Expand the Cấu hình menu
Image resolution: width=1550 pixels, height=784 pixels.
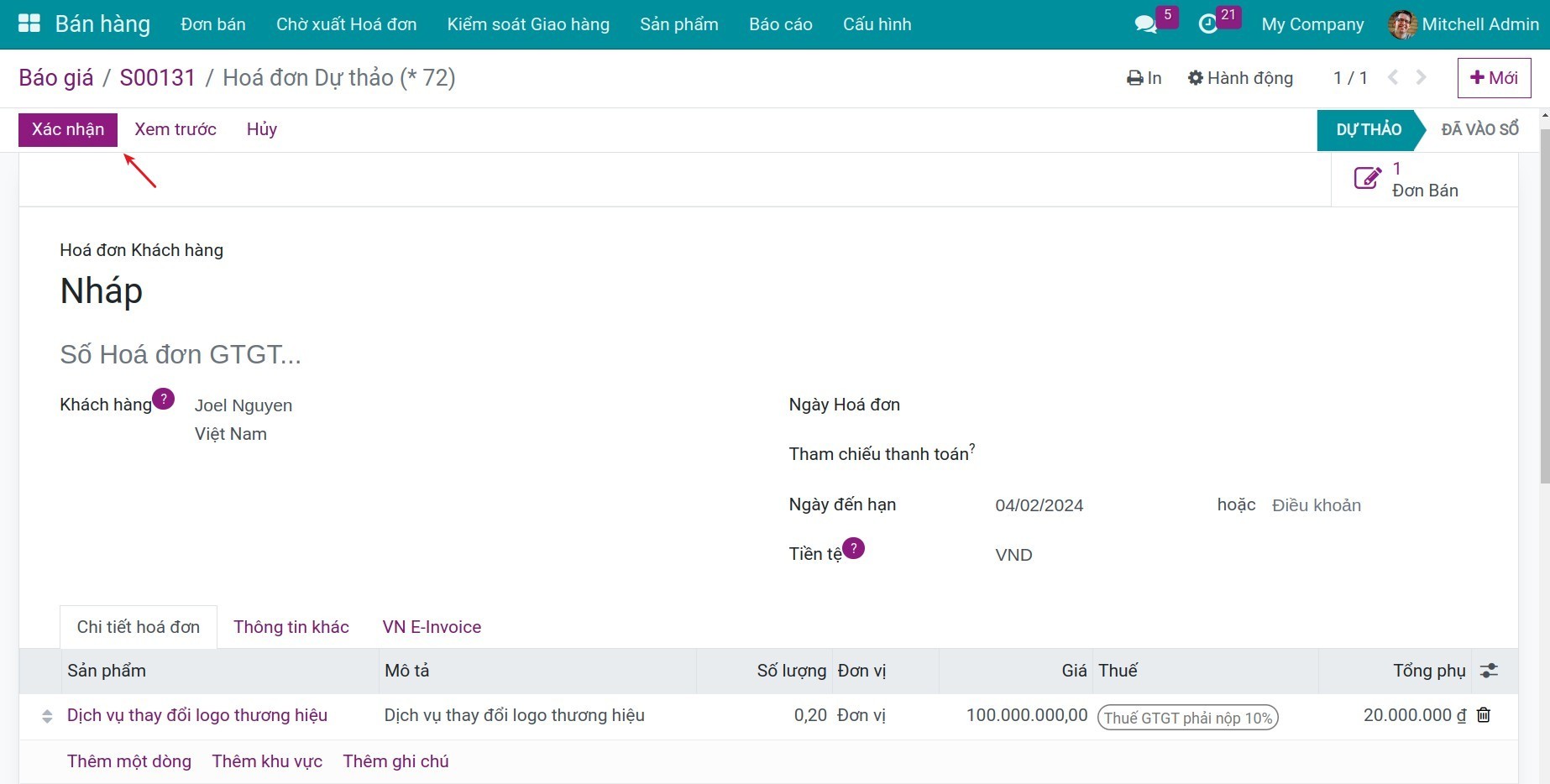877,24
